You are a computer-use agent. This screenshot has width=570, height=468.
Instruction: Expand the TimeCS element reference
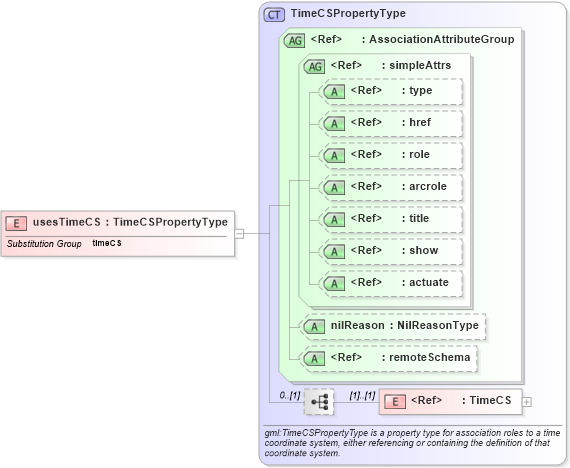coord(527,402)
